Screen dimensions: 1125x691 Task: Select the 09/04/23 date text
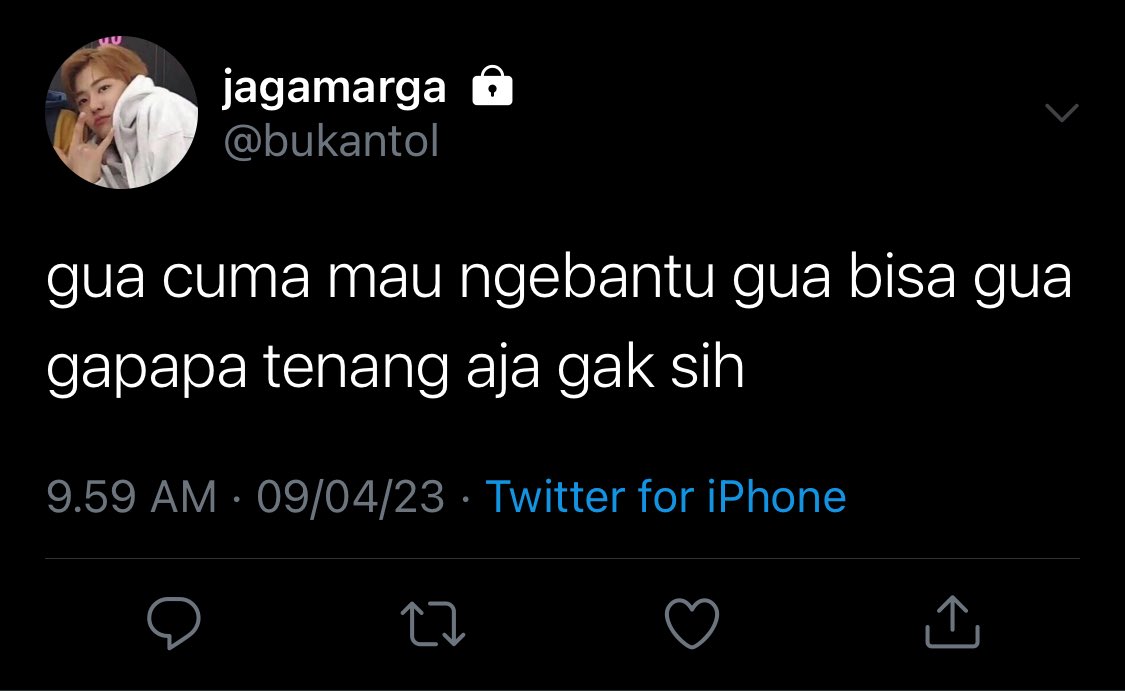pyautogui.click(x=351, y=497)
